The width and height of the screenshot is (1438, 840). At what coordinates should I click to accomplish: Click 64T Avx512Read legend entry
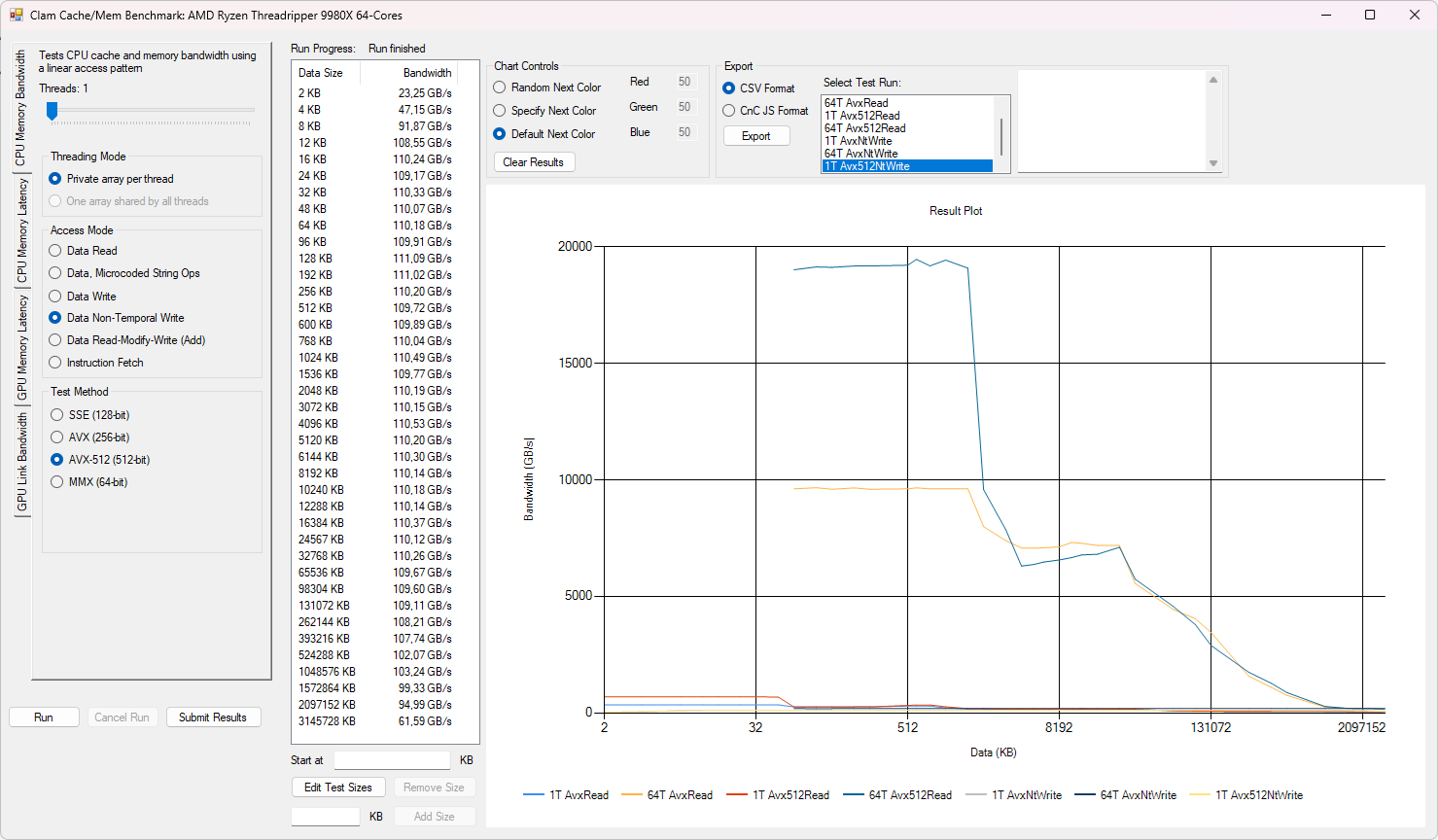[897, 795]
